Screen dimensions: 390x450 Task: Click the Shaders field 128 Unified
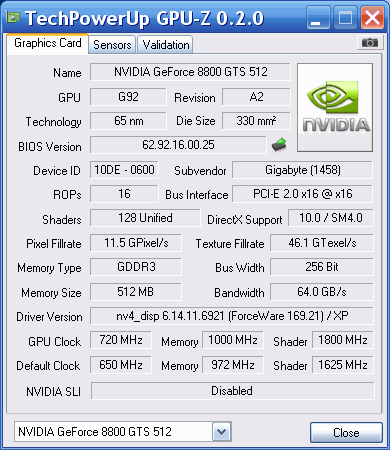point(145,218)
